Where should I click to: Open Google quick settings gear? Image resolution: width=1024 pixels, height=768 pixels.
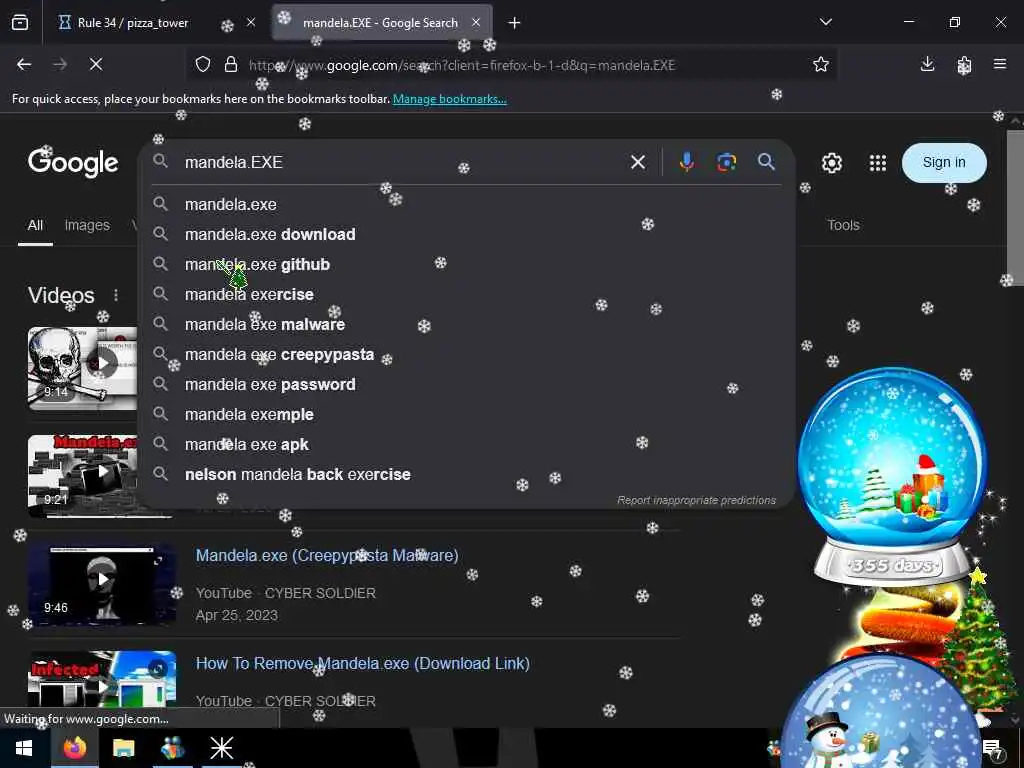(x=831, y=163)
